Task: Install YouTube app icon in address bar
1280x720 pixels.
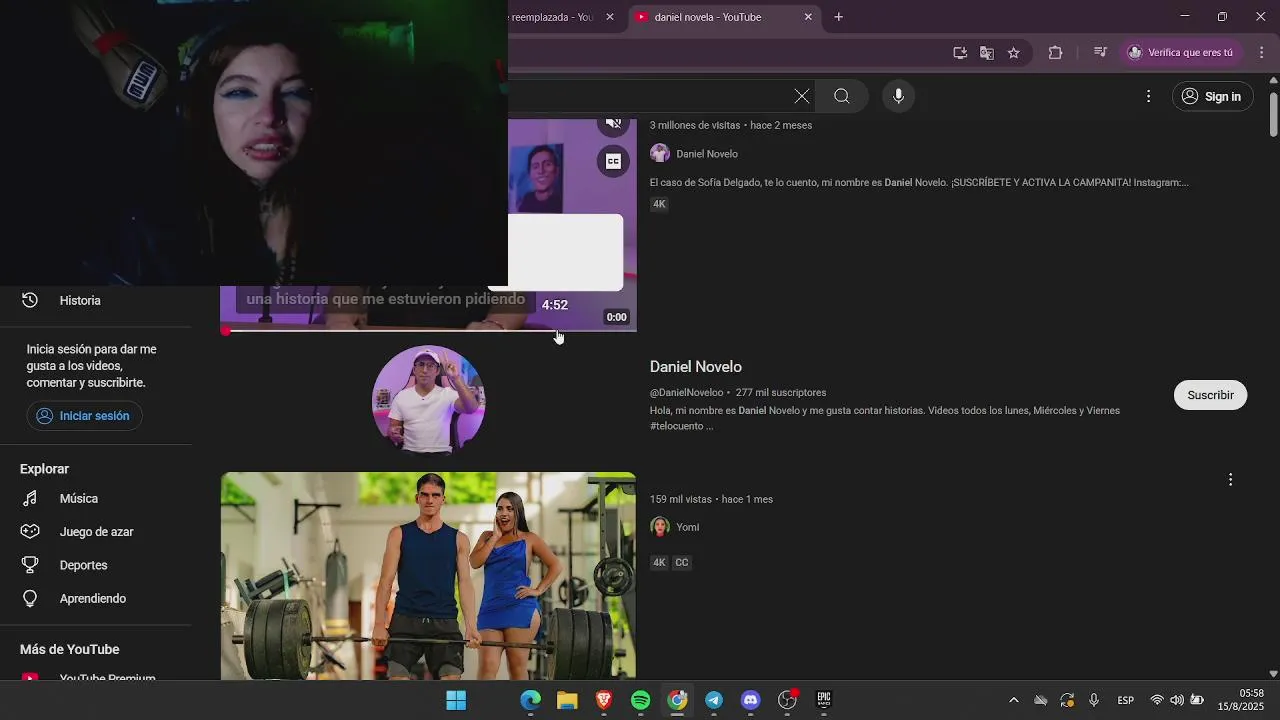Action: (x=960, y=53)
